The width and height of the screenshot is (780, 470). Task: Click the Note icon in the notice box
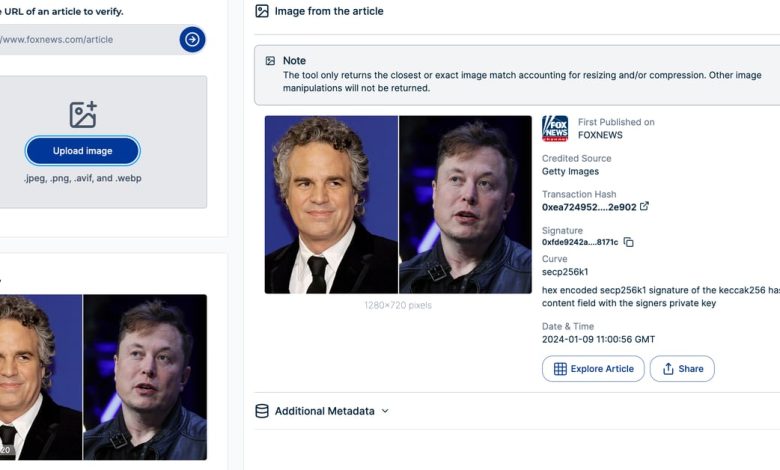point(270,61)
